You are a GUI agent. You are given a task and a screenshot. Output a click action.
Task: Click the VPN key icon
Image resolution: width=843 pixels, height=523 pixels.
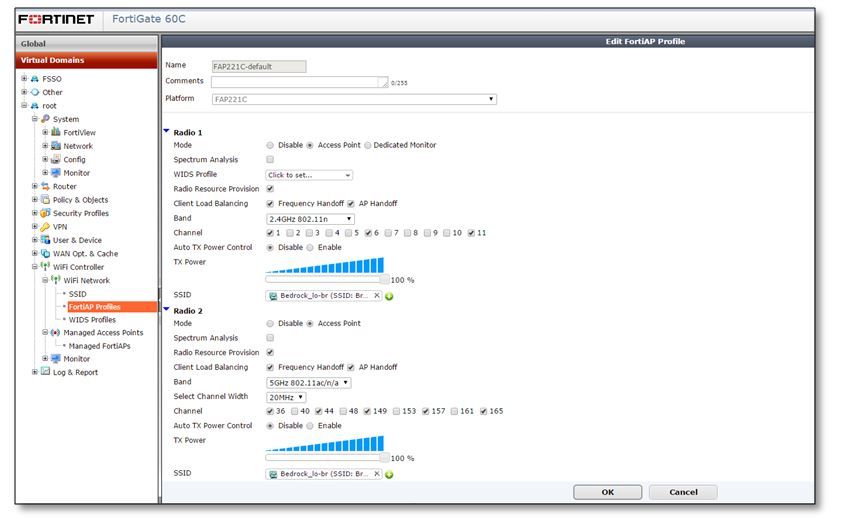coord(45,226)
